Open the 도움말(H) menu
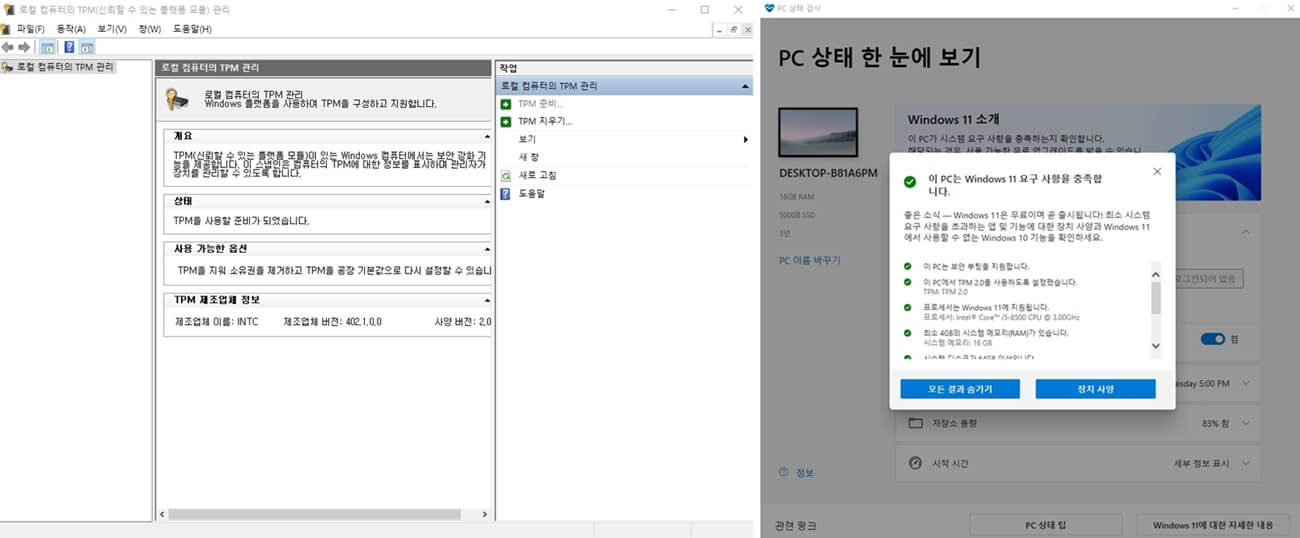This screenshot has width=1300, height=538. click(x=192, y=29)
